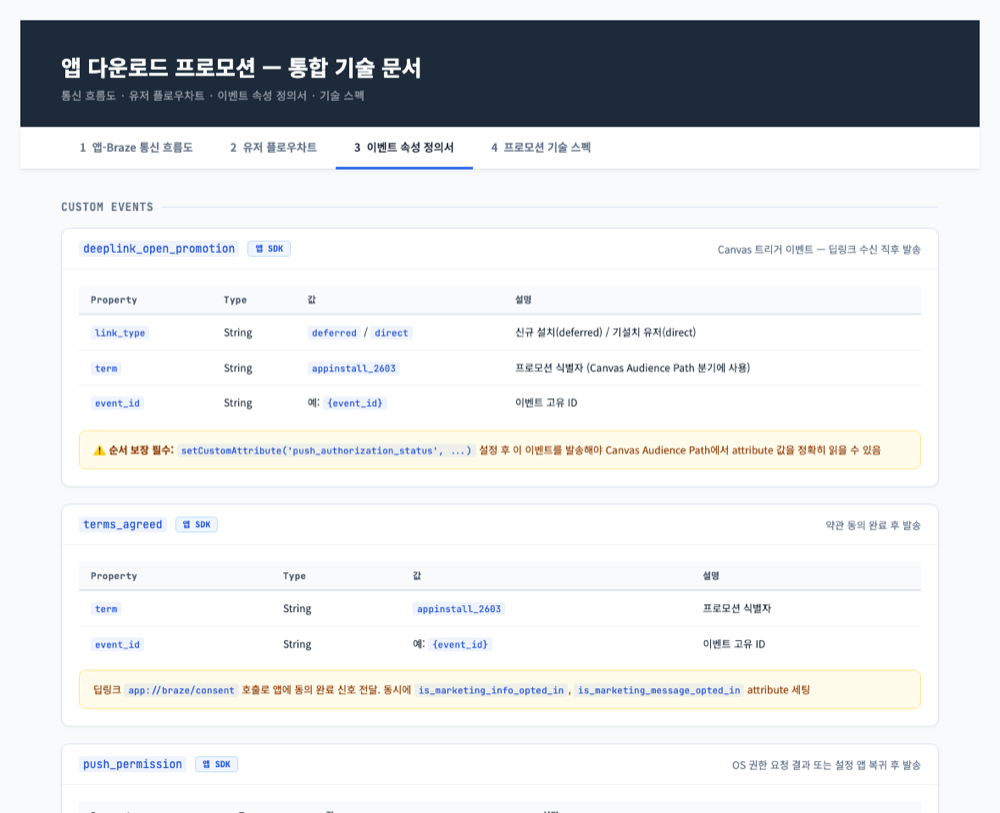Click the deeplink_open_promotion event name
Screen dimensions: 1000x813
(x=159, y=249)
